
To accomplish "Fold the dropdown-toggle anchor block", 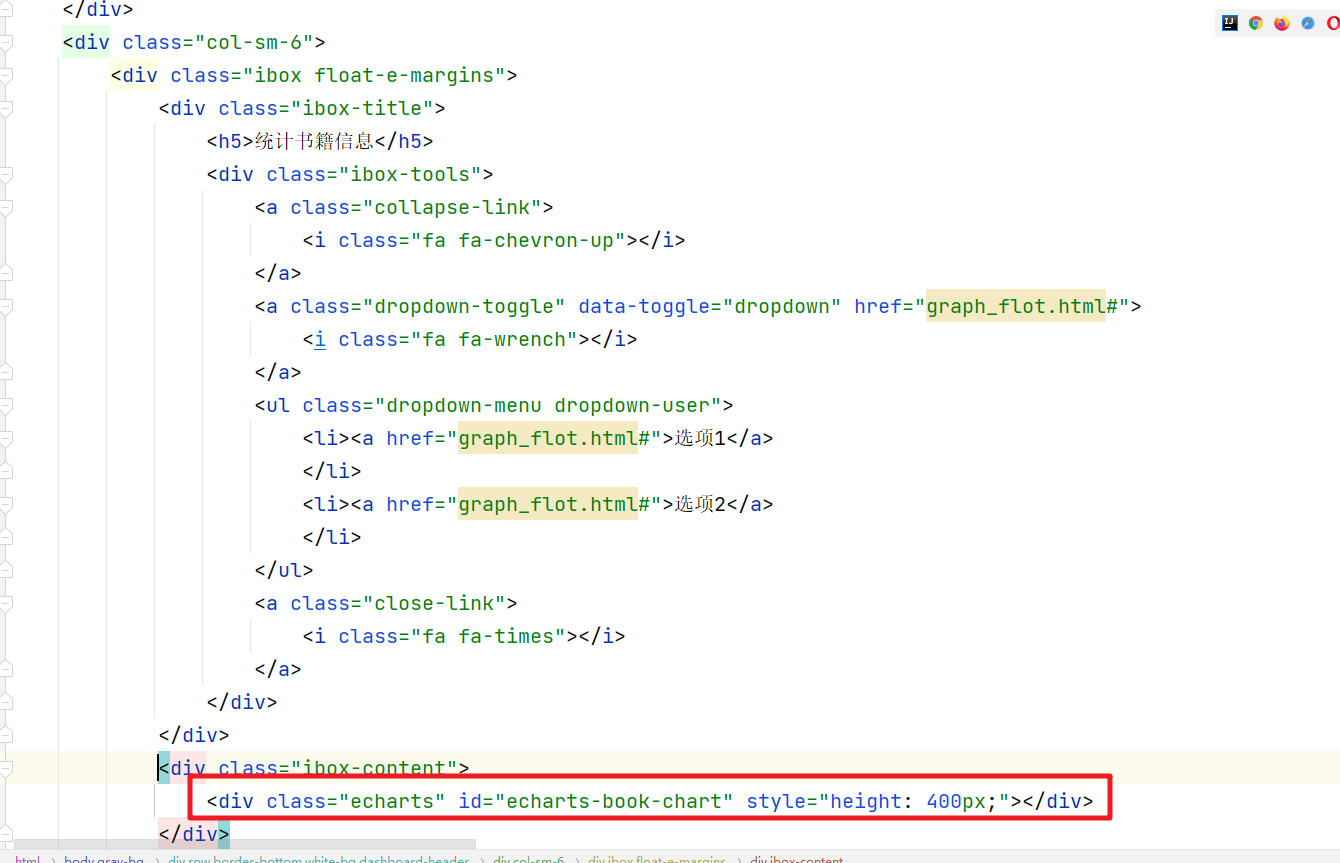I will pos(6,306).
